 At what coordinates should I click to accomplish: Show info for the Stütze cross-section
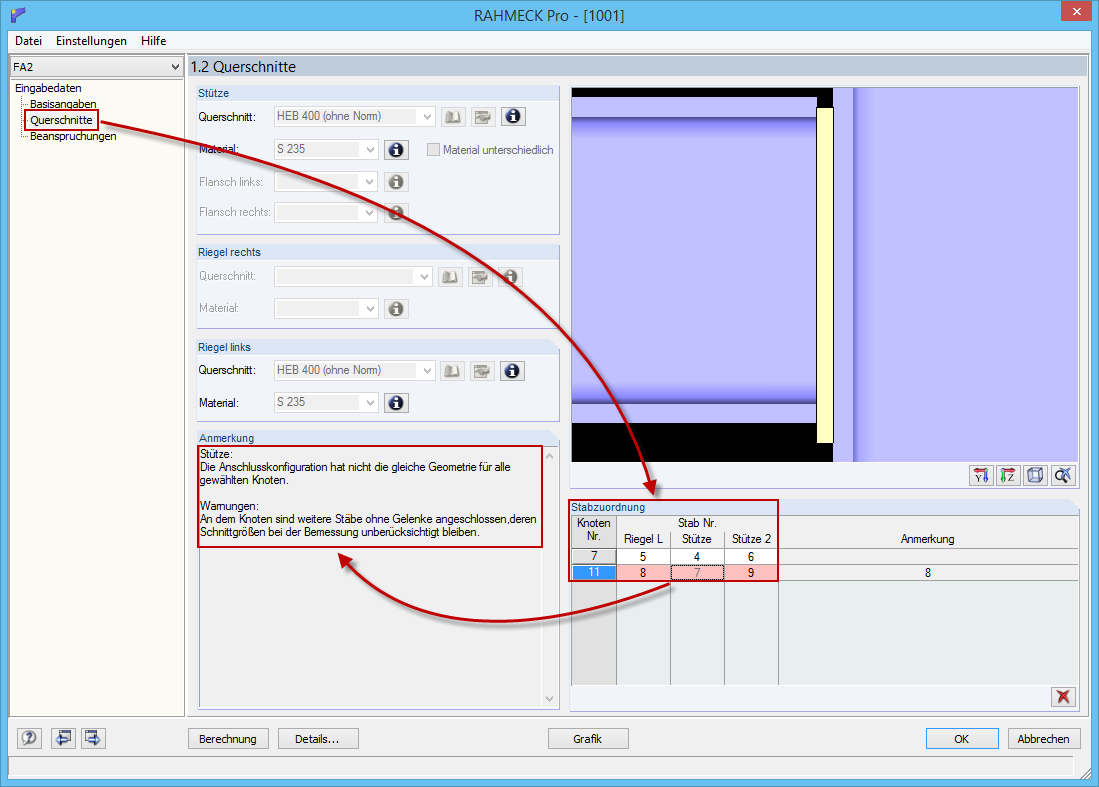pos(513,116)
